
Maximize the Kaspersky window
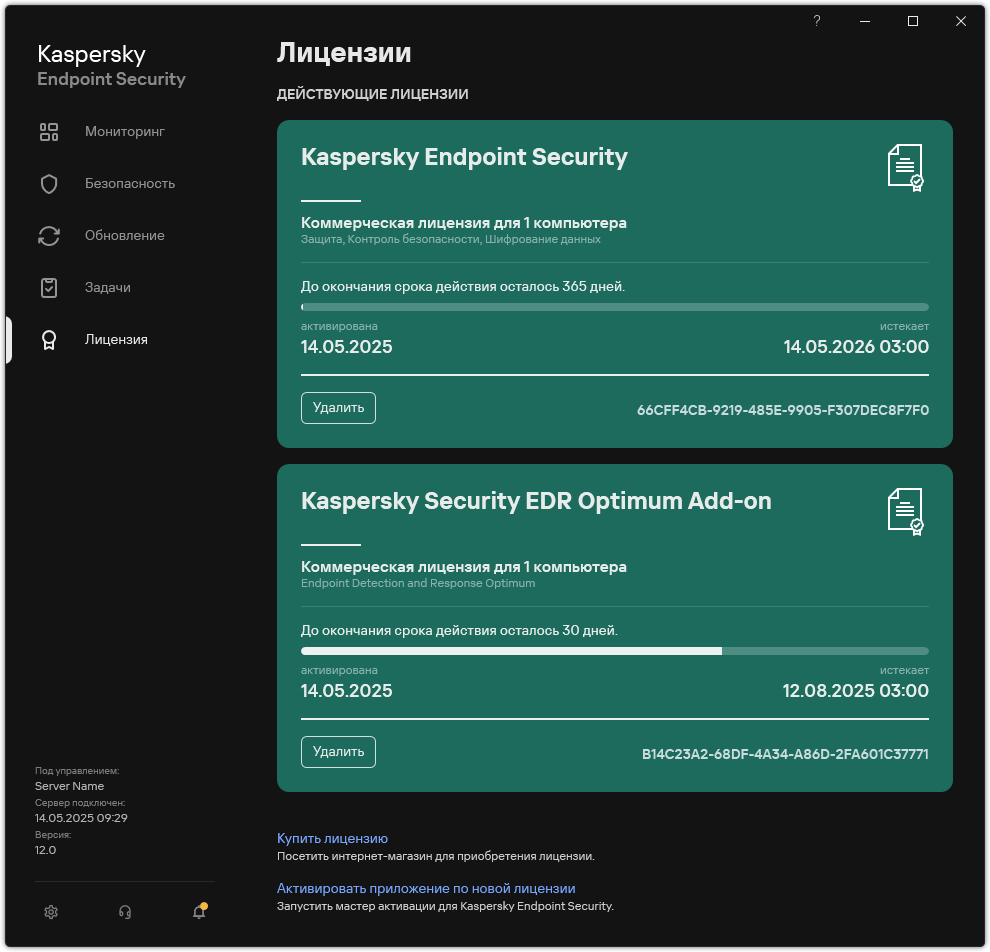coord(913,21)
